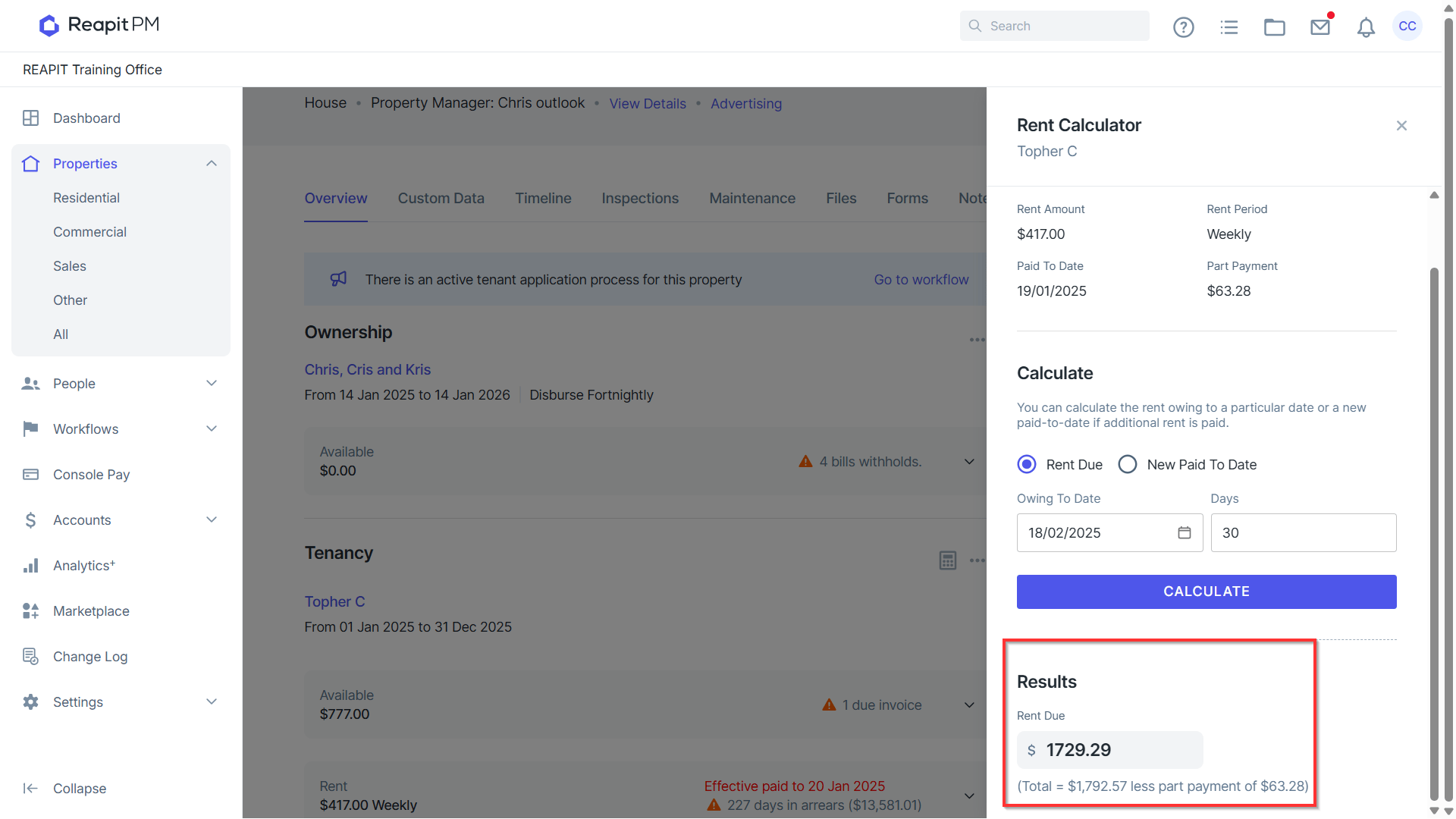
Task: Follow the Go to workflow link
Action: coord(921,280)
